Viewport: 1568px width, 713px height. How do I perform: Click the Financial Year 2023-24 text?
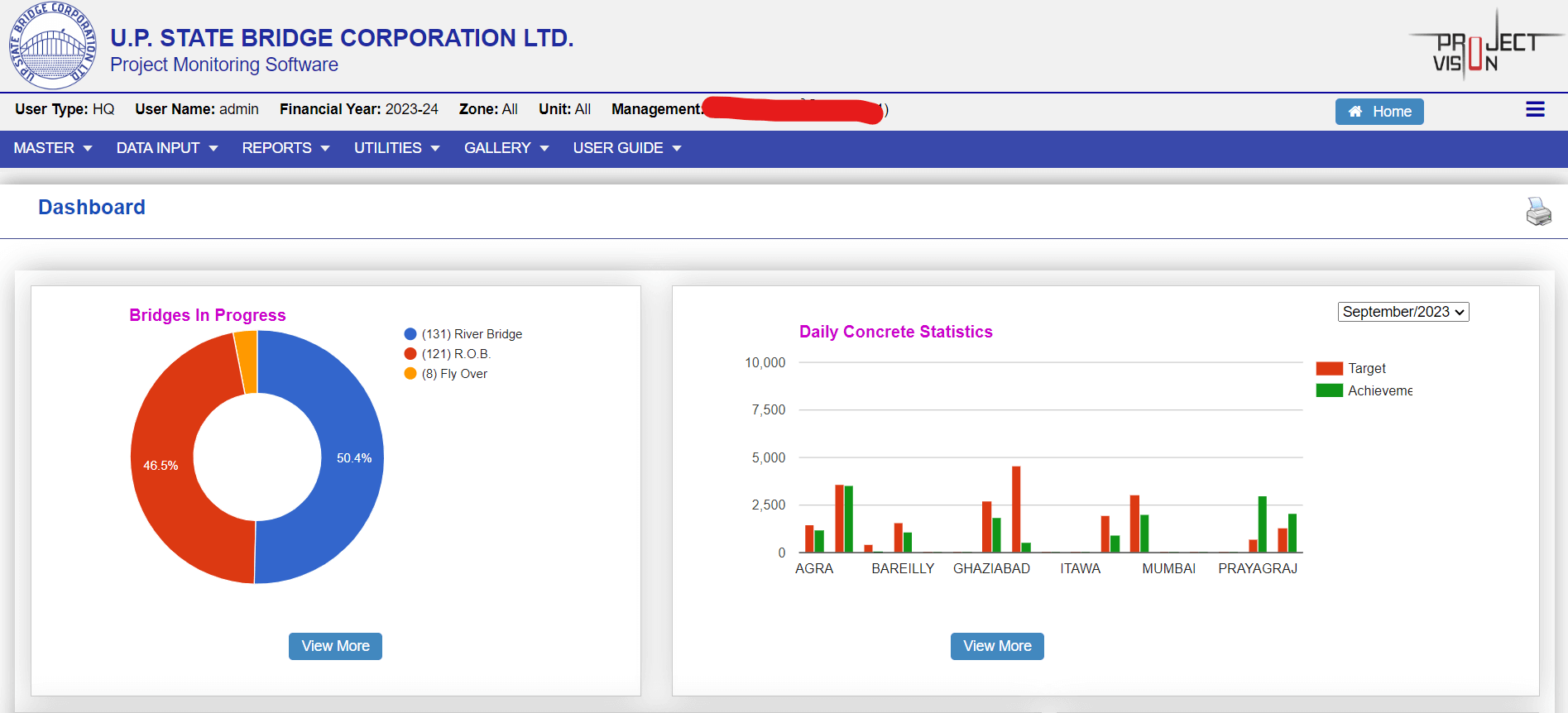coord(359,109)
